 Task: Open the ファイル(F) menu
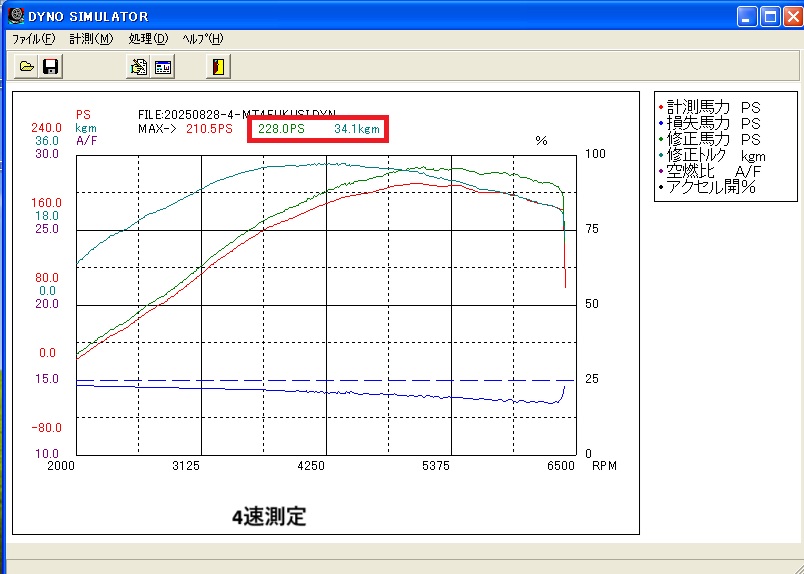coord(33,39)
